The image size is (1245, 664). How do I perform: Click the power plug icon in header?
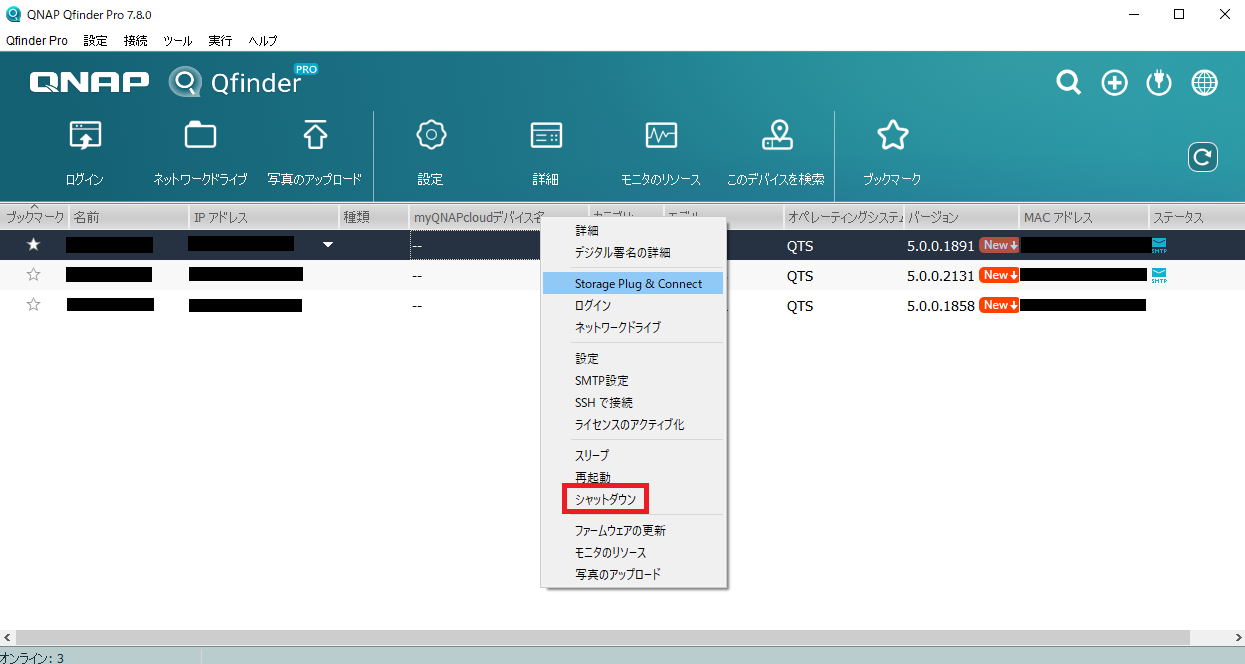coord(1158,83)
